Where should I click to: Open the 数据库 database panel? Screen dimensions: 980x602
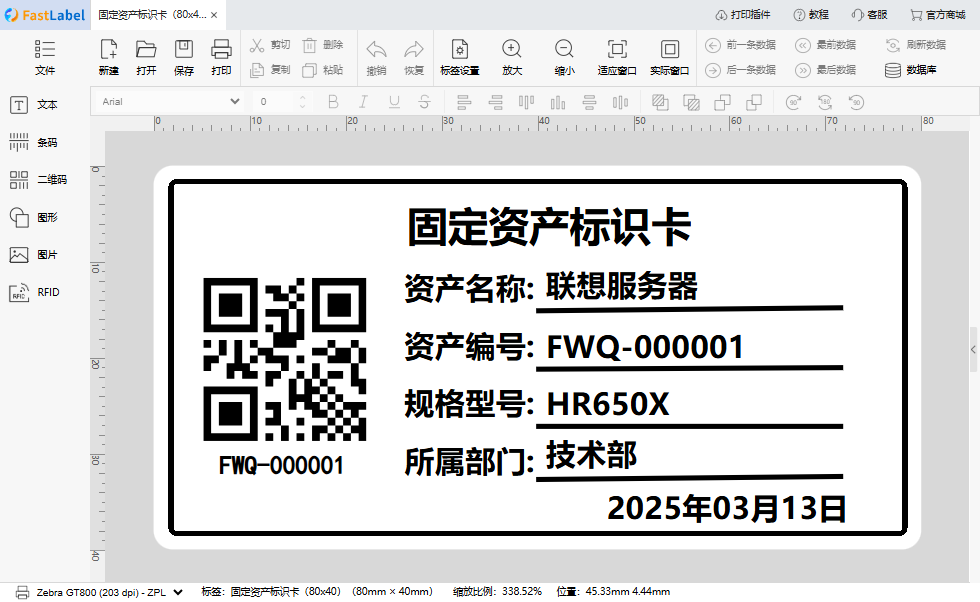[911, 70]
